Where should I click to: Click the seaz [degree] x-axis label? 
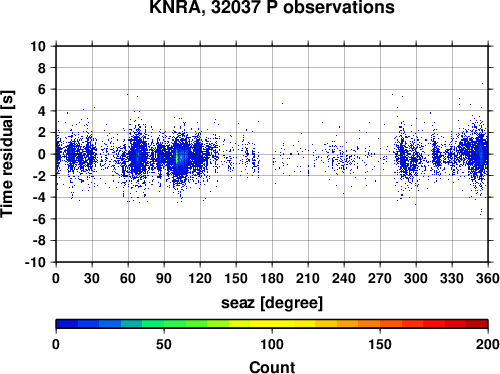click(x=272, y=303)
